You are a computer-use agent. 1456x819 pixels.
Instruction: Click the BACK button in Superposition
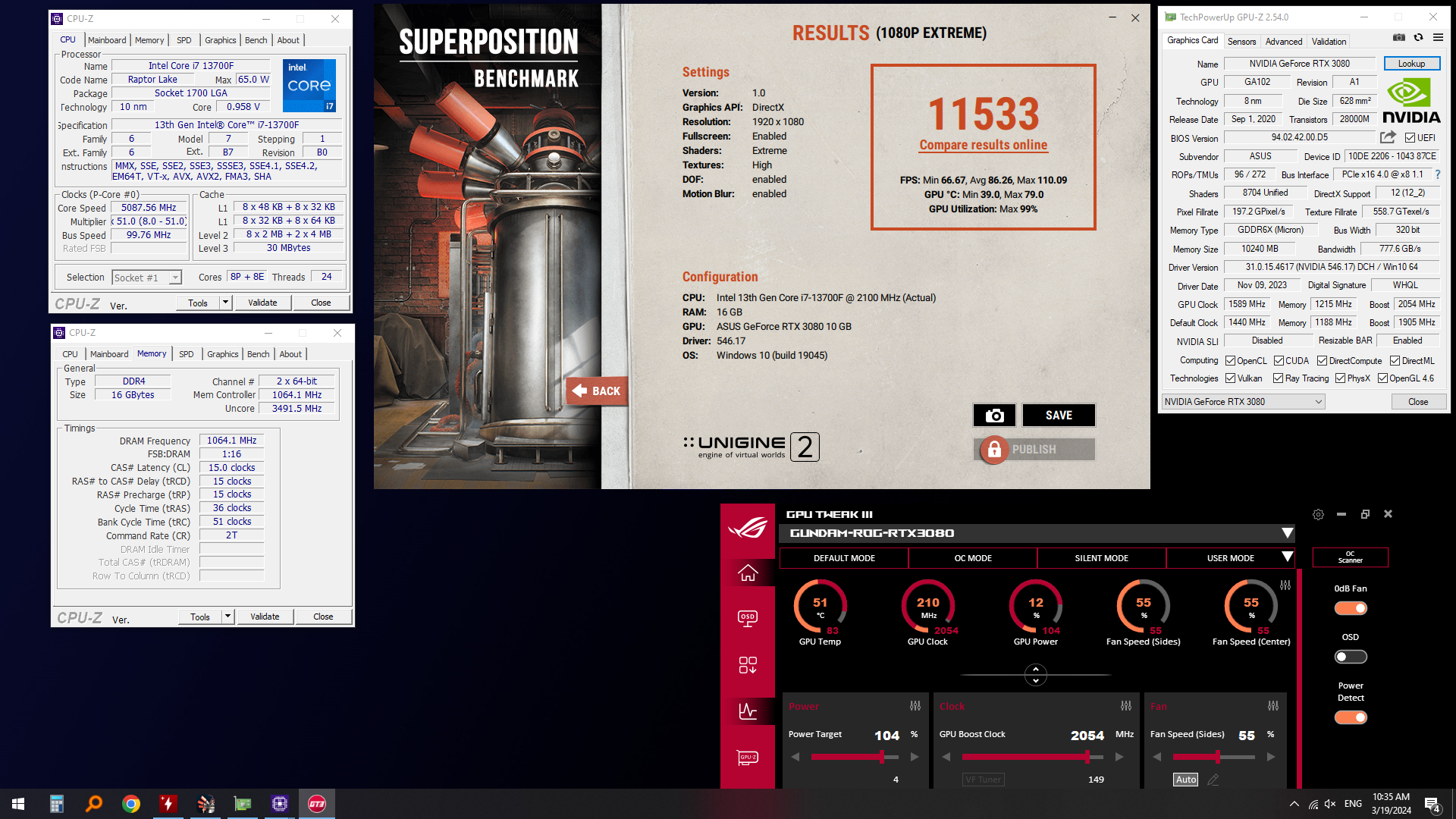pos(597,391)
